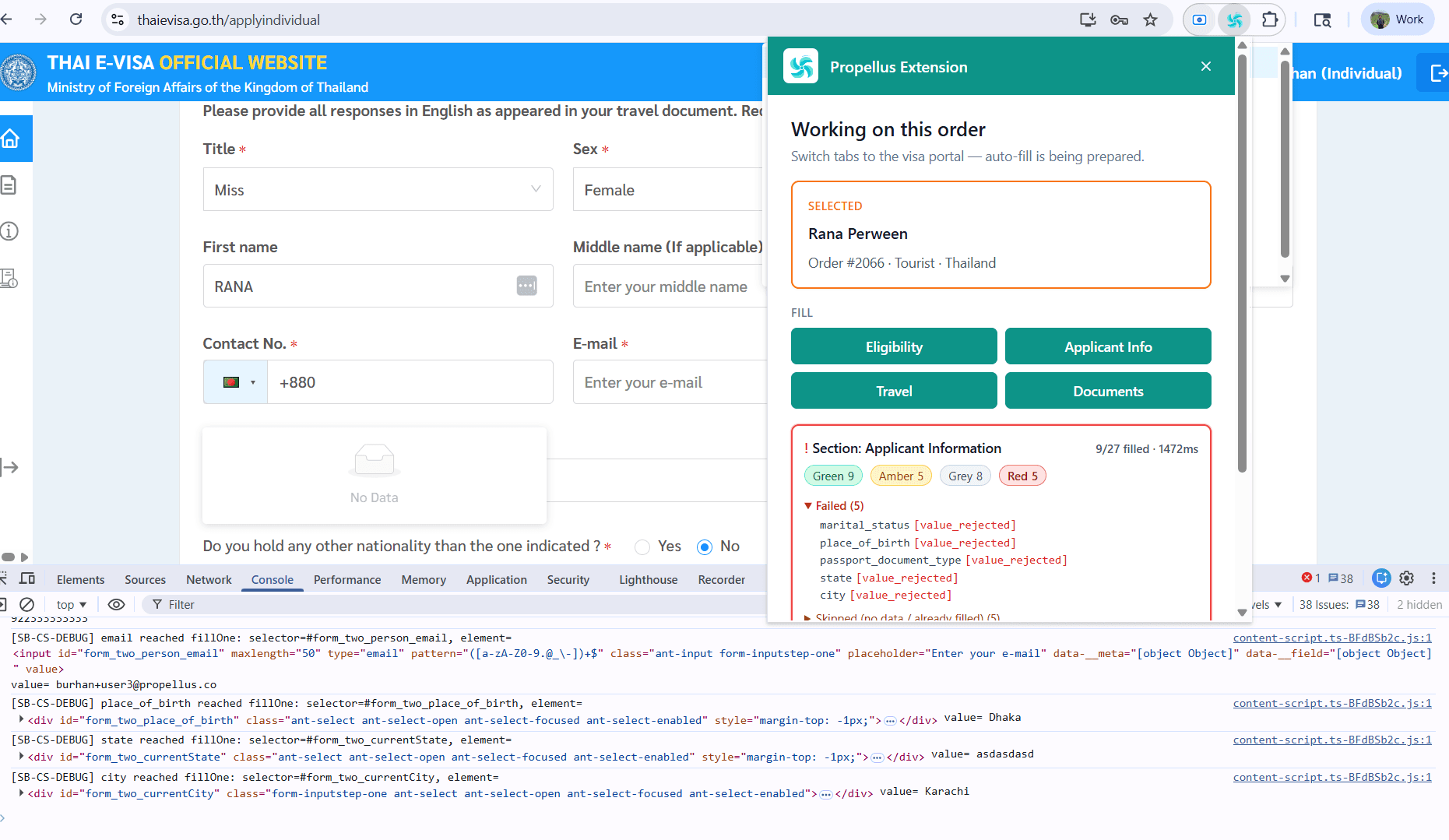Open the tab search icon
Screen dimensions: 1449x840
[1322, 19]
